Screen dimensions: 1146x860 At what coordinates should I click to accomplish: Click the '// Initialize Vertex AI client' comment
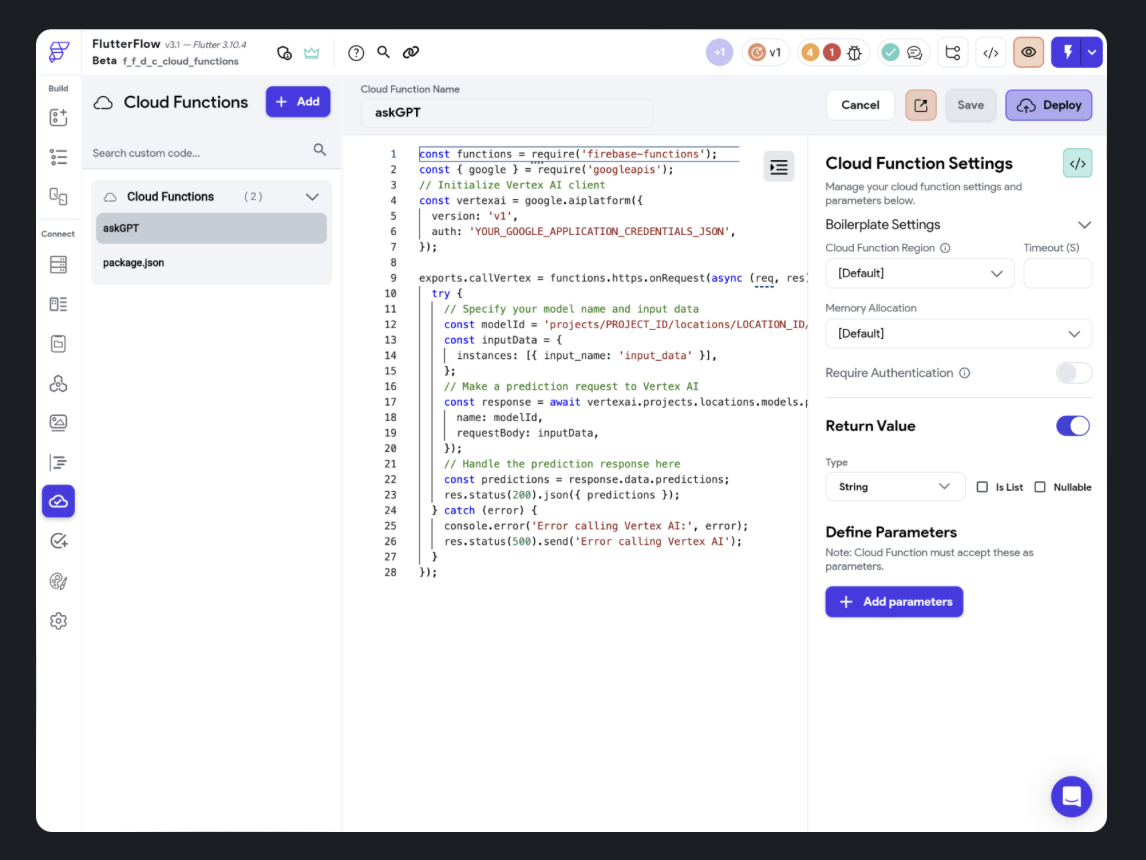(512, 186)
